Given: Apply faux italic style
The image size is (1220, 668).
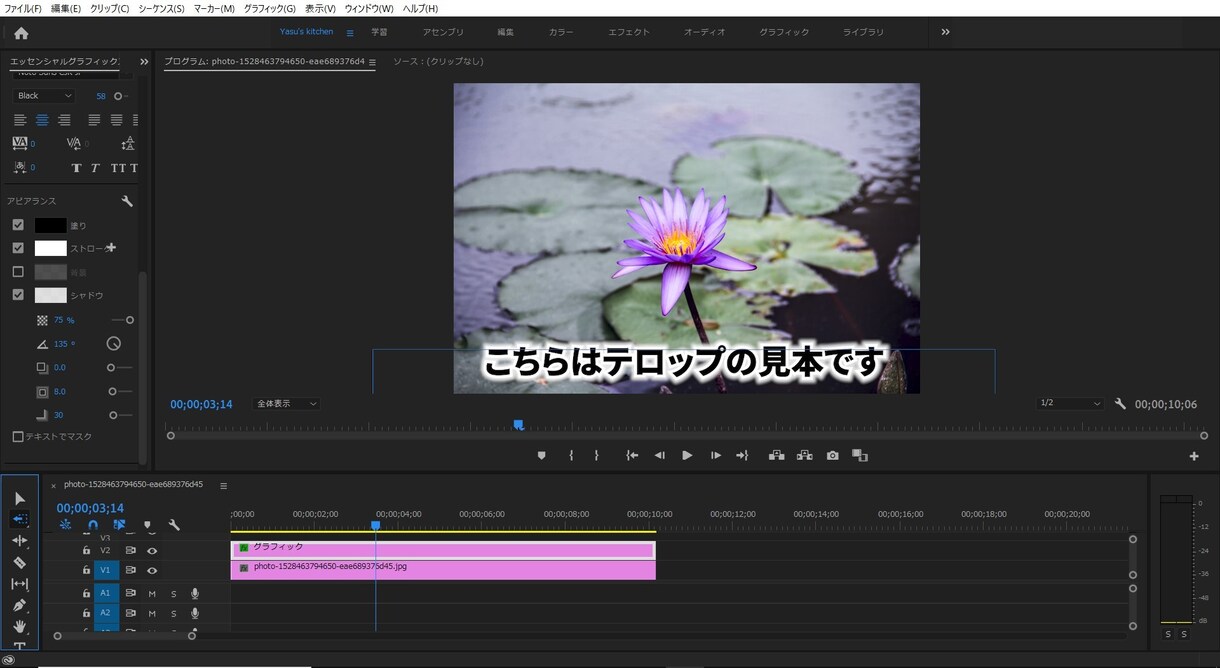Looking at the screenshot, I should tap(96, 168).
